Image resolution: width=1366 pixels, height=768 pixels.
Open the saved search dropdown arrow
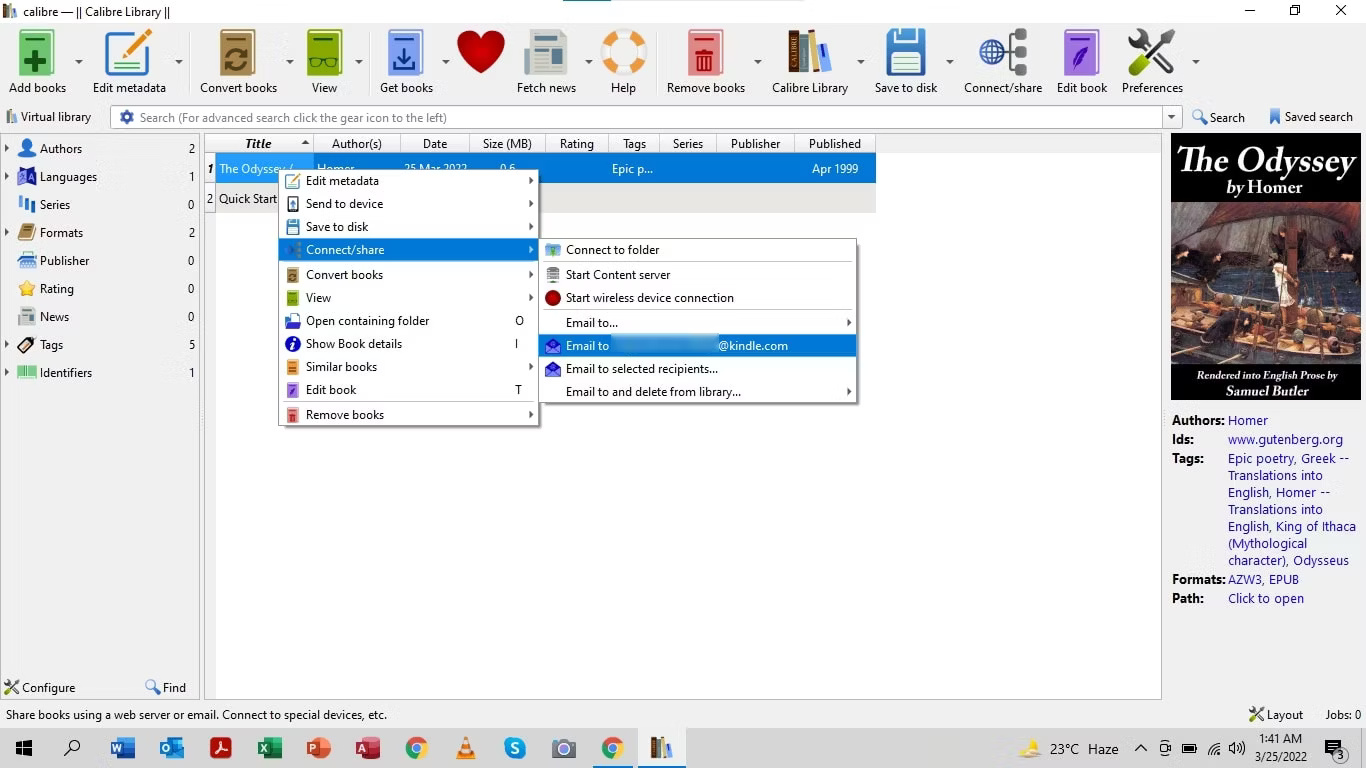(x=1171, y=117)
